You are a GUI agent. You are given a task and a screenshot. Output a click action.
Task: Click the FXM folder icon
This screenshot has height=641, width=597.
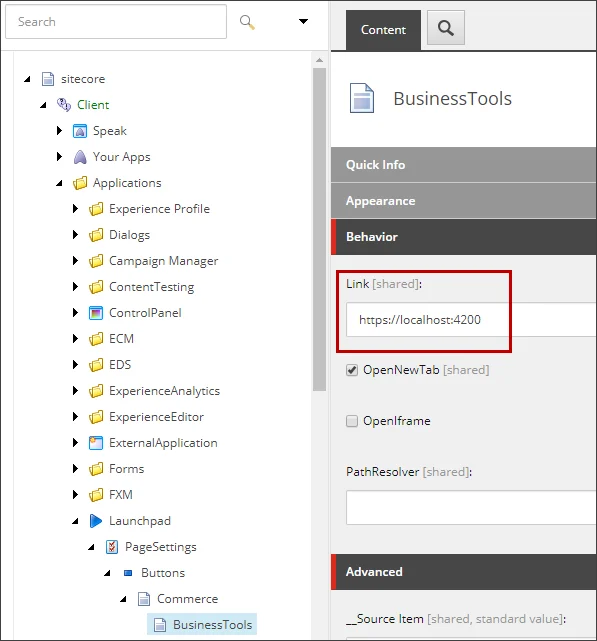pos(96,495)
